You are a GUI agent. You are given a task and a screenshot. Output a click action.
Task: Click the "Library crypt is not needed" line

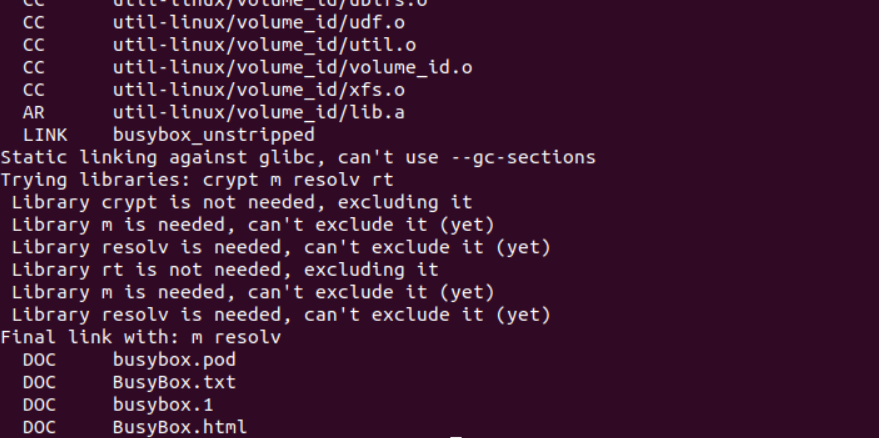click(242, 202)
